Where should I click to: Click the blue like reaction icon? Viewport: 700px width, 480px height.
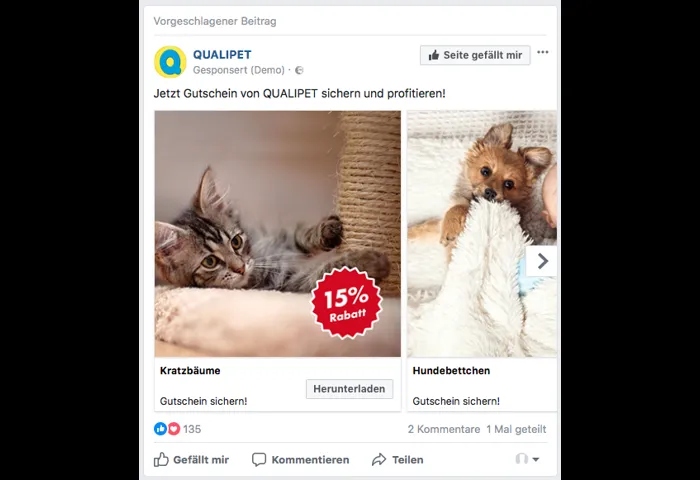[x=160, y=429]
